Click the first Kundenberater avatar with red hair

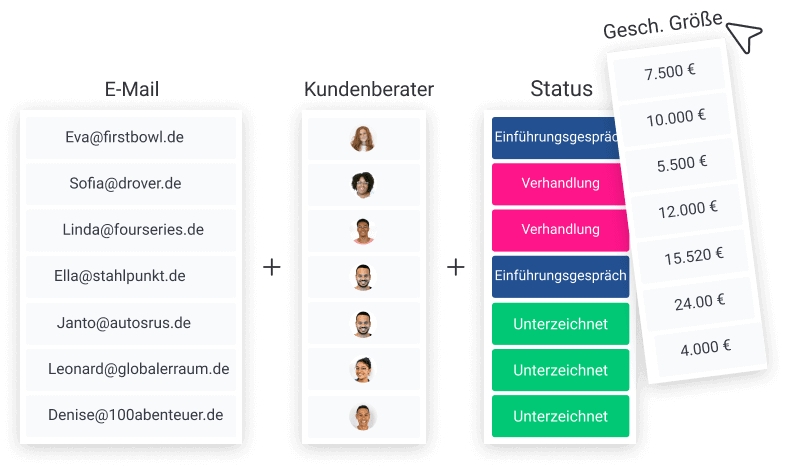coord(363,139)
